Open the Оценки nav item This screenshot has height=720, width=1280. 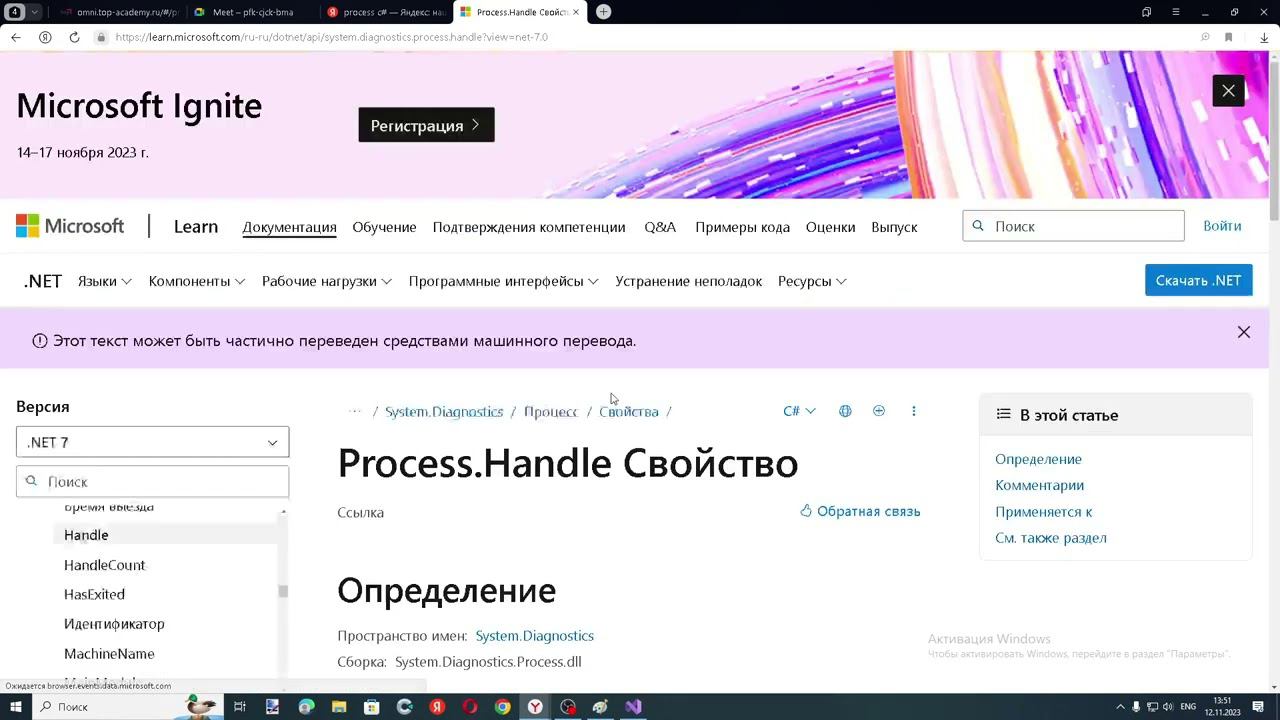(830, 227)
